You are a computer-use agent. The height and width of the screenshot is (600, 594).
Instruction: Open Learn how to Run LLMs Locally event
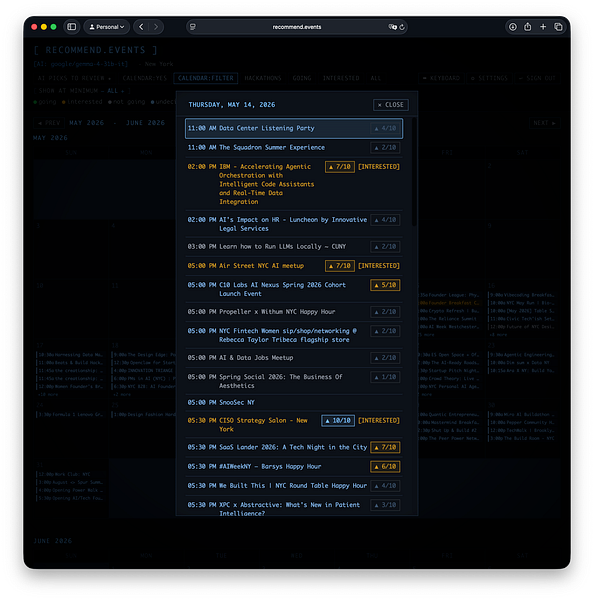(x=294, y=247)
